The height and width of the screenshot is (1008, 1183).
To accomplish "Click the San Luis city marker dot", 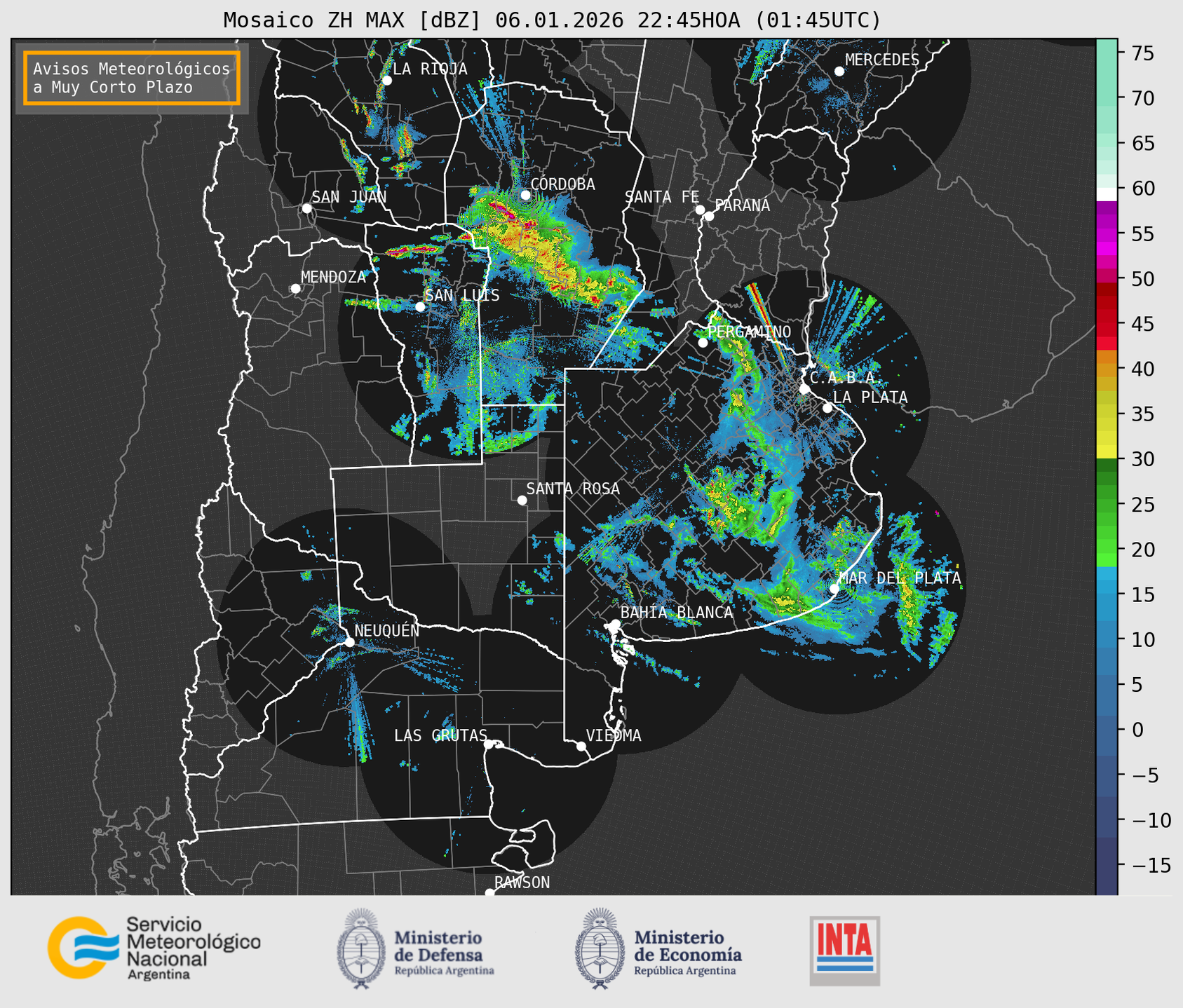I will click(x=420, y=307).
